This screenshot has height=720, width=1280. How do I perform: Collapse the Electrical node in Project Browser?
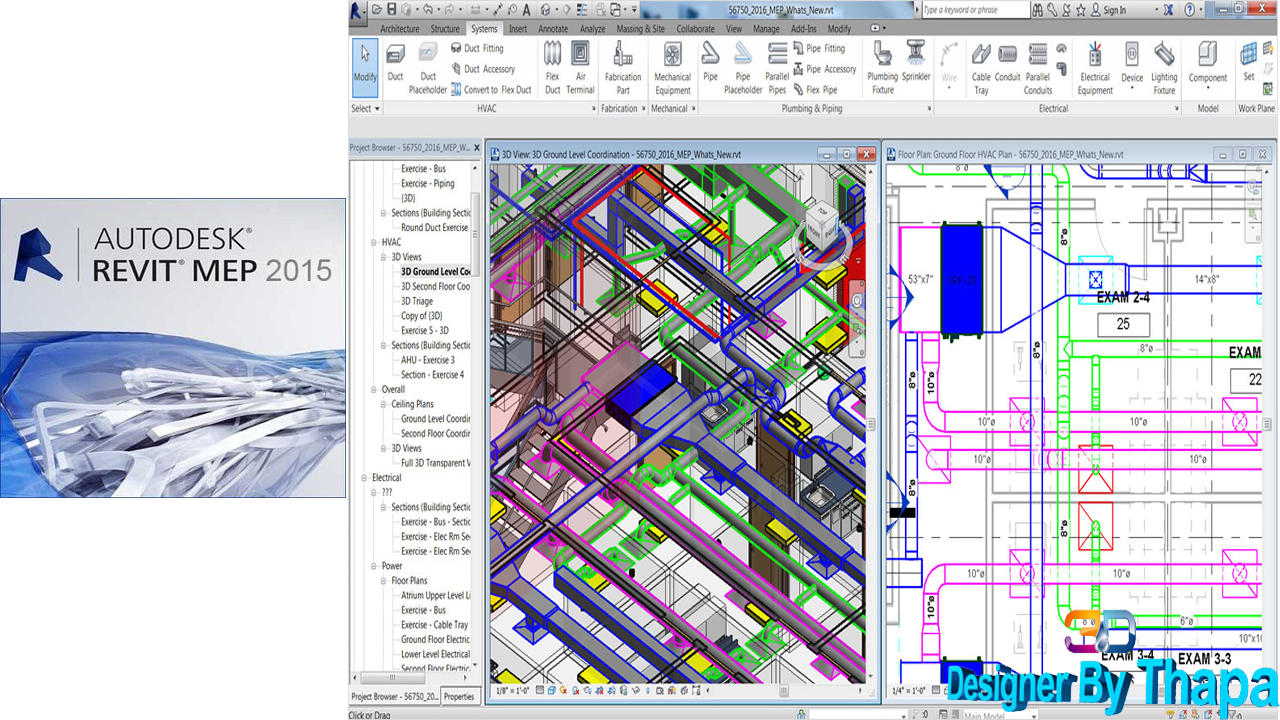click(366, 478)
